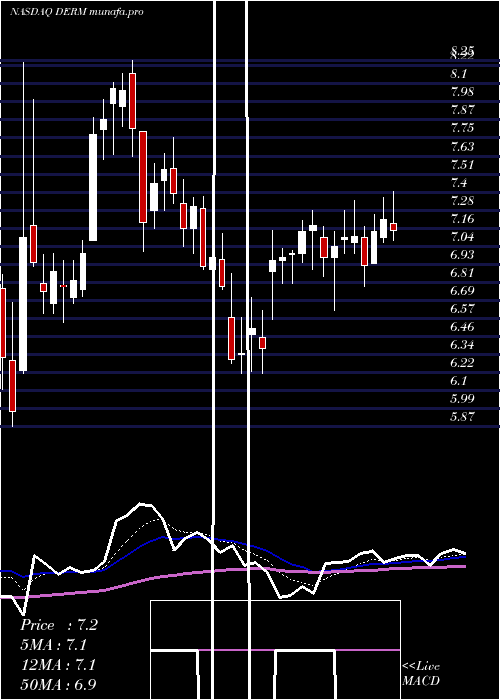Click the 6.81 price axis label

click(462, 273)
